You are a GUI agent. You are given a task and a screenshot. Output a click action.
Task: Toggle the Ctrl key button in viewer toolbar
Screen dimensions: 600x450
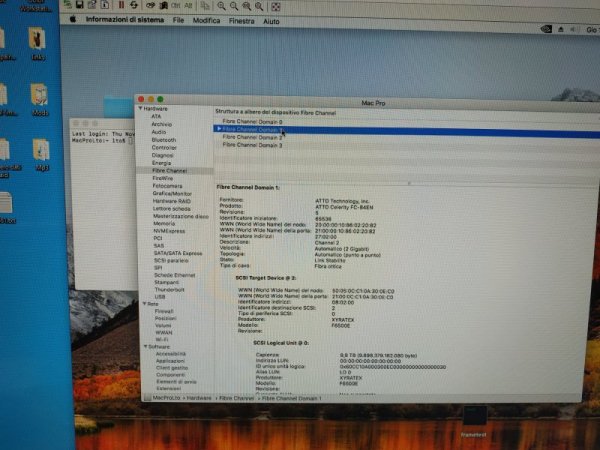point(176,5)
